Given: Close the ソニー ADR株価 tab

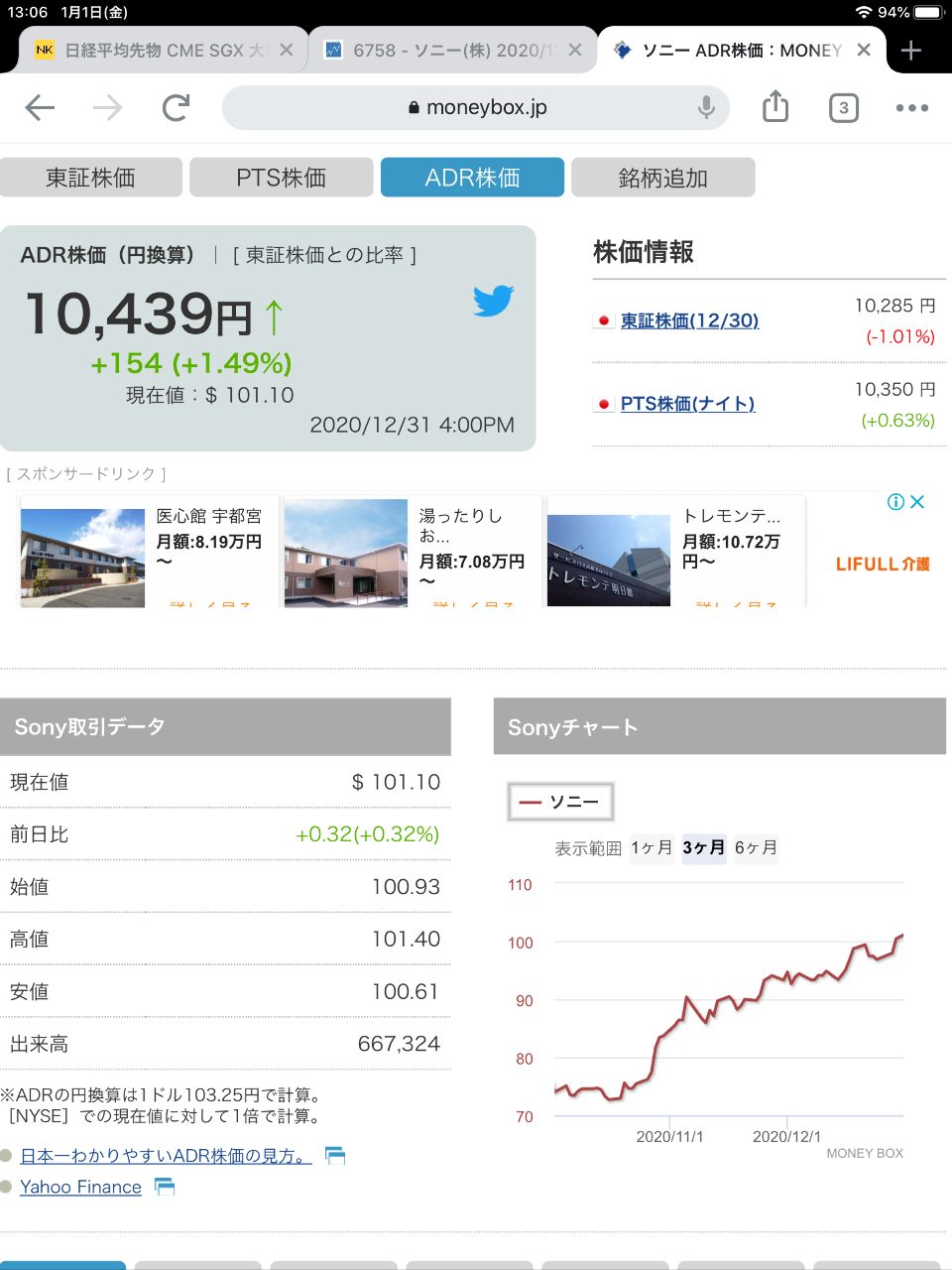Looking at the screenshot, I should click(x=864, y=50).
